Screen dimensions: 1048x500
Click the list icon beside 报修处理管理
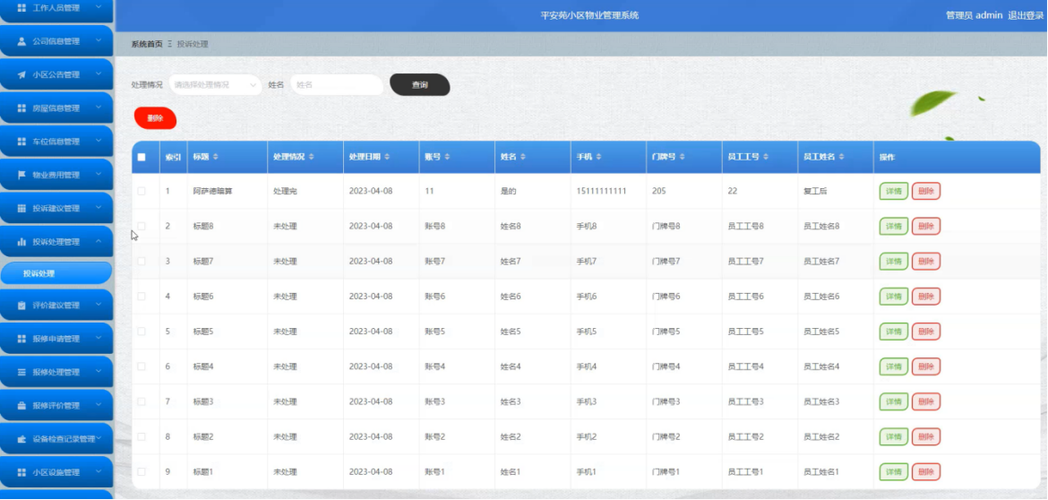point(21,372)
